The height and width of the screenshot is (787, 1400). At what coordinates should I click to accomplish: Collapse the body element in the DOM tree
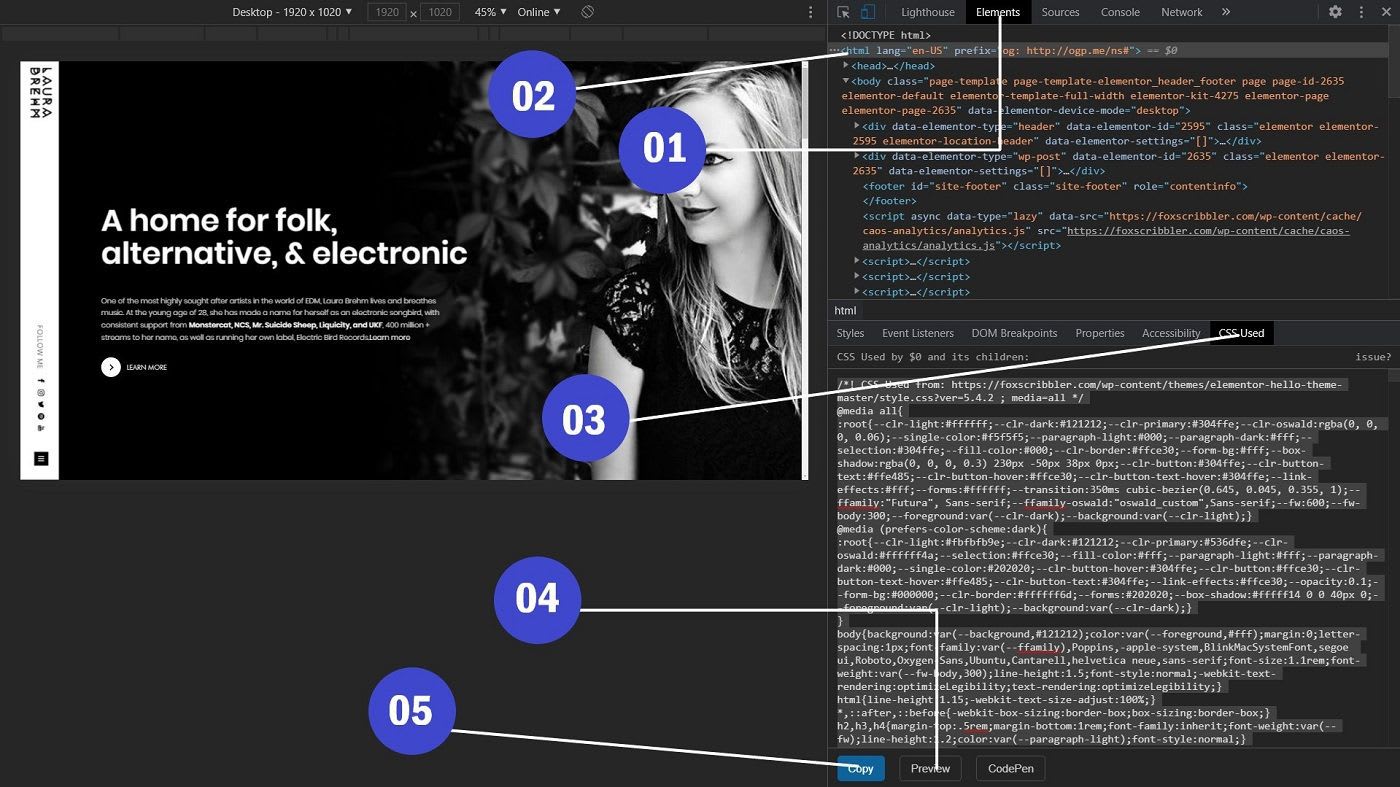coord(846,81)
